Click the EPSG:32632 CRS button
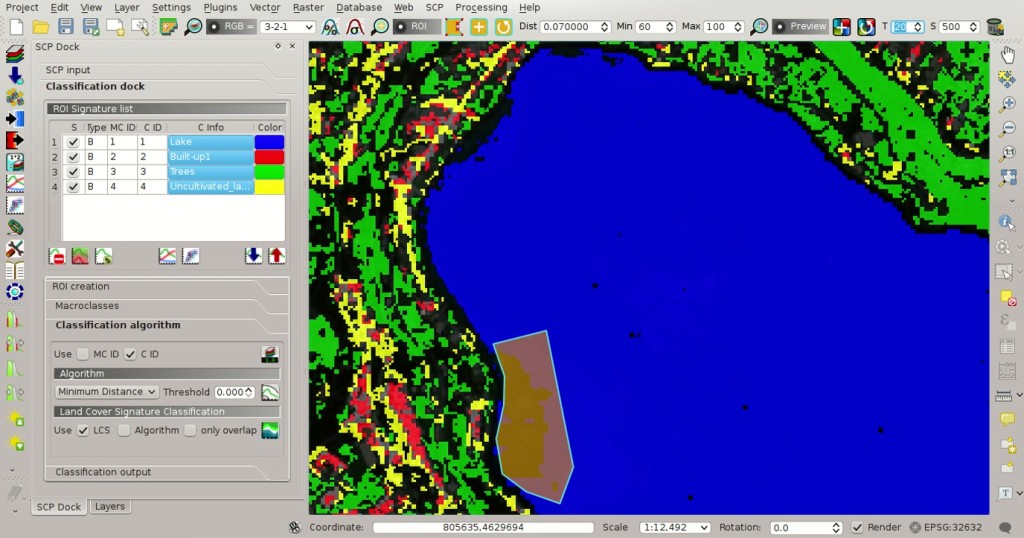 click(946, 528)
